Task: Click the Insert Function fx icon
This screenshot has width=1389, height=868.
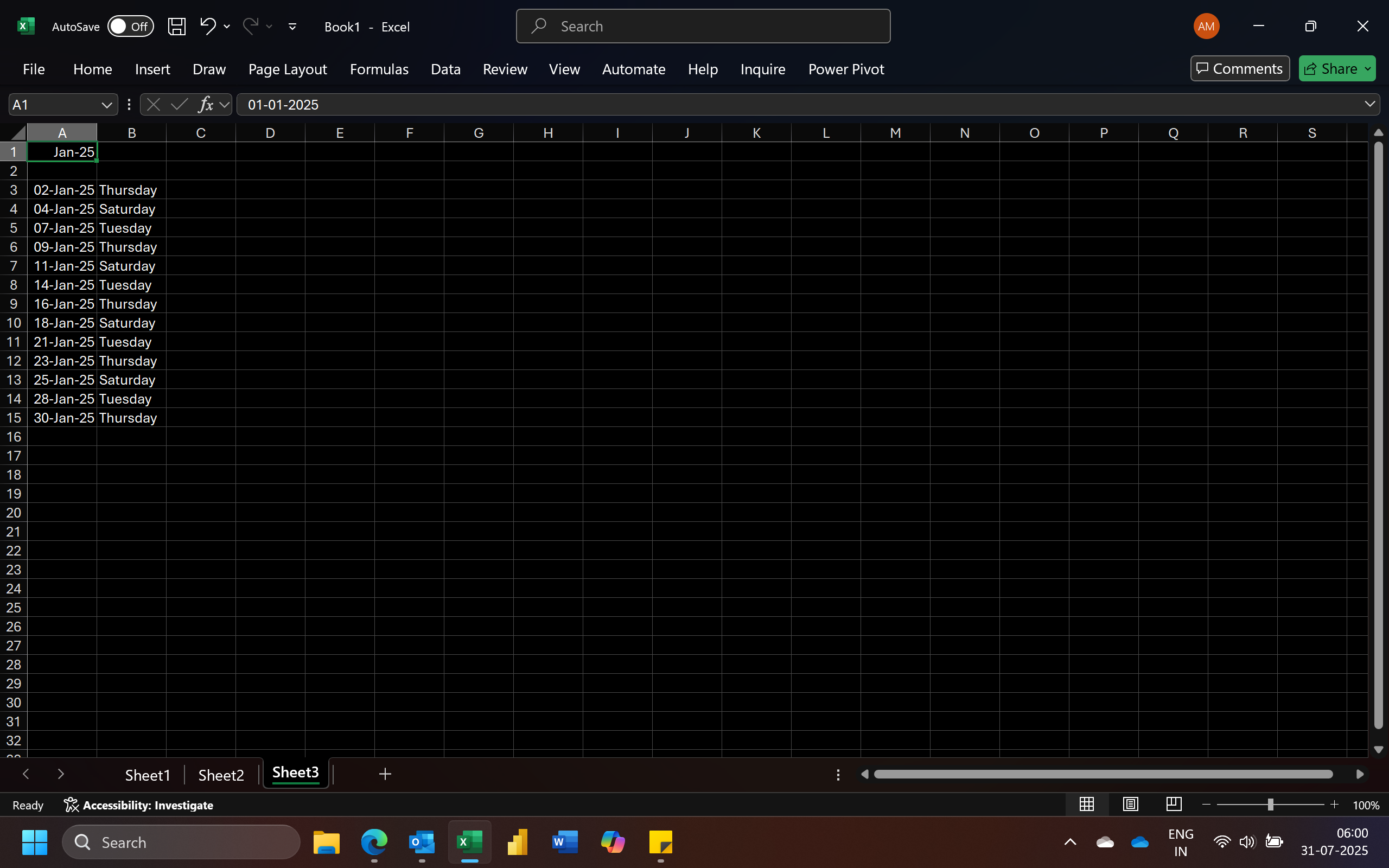Action: coord(205,105)
